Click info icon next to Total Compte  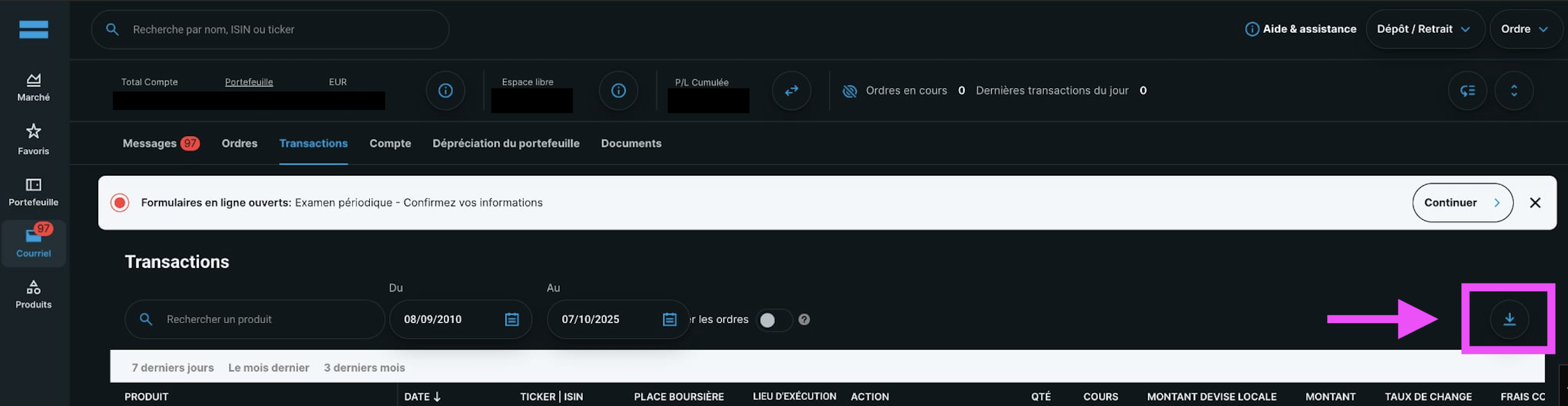pyautogui.click(x=445, y=91)
